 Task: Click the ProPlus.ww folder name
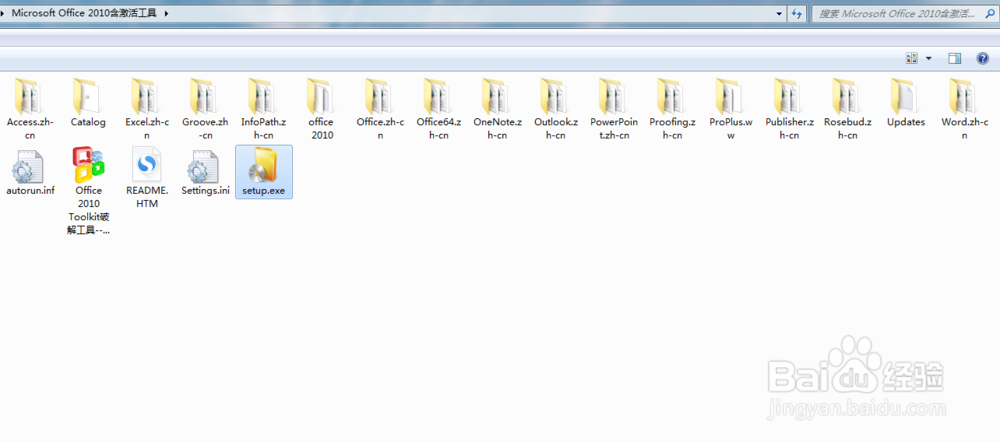[731, 128]
